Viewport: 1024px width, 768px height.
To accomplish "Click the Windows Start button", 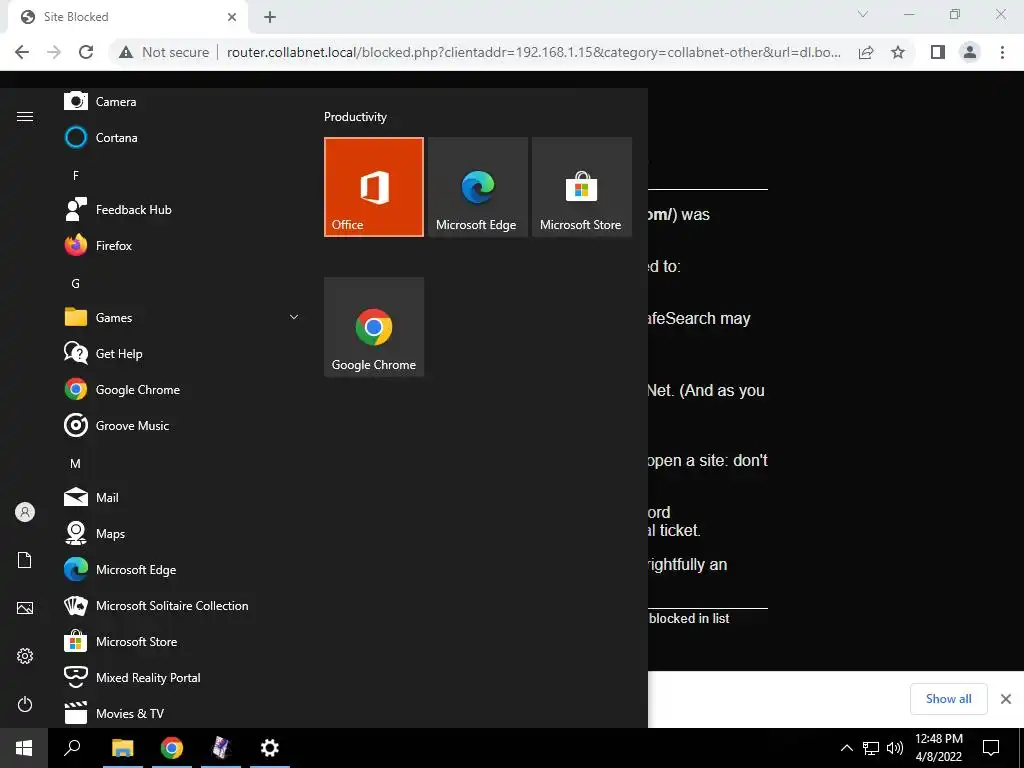I will pos(24,748).
